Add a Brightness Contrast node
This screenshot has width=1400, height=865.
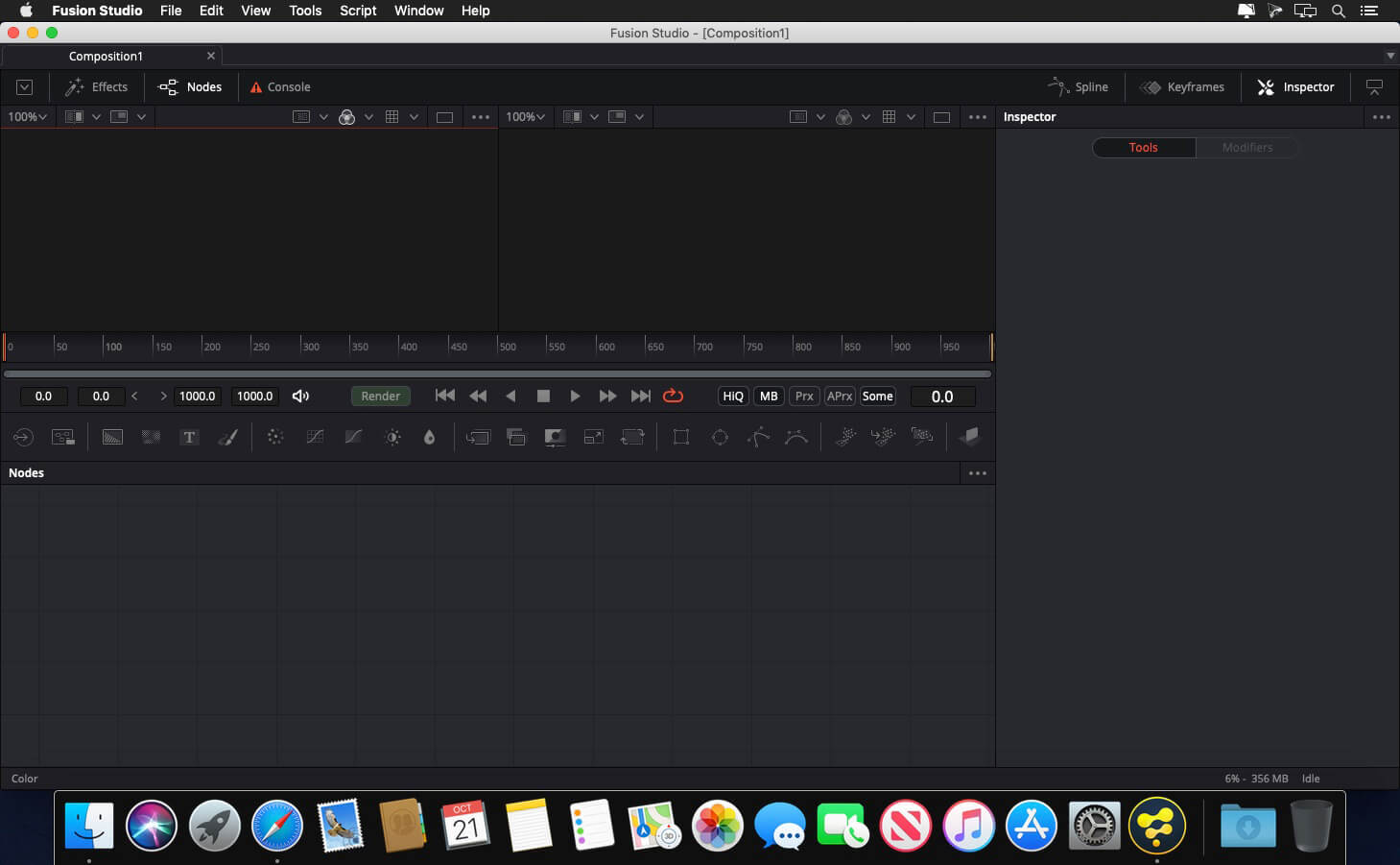coord(392,438)
